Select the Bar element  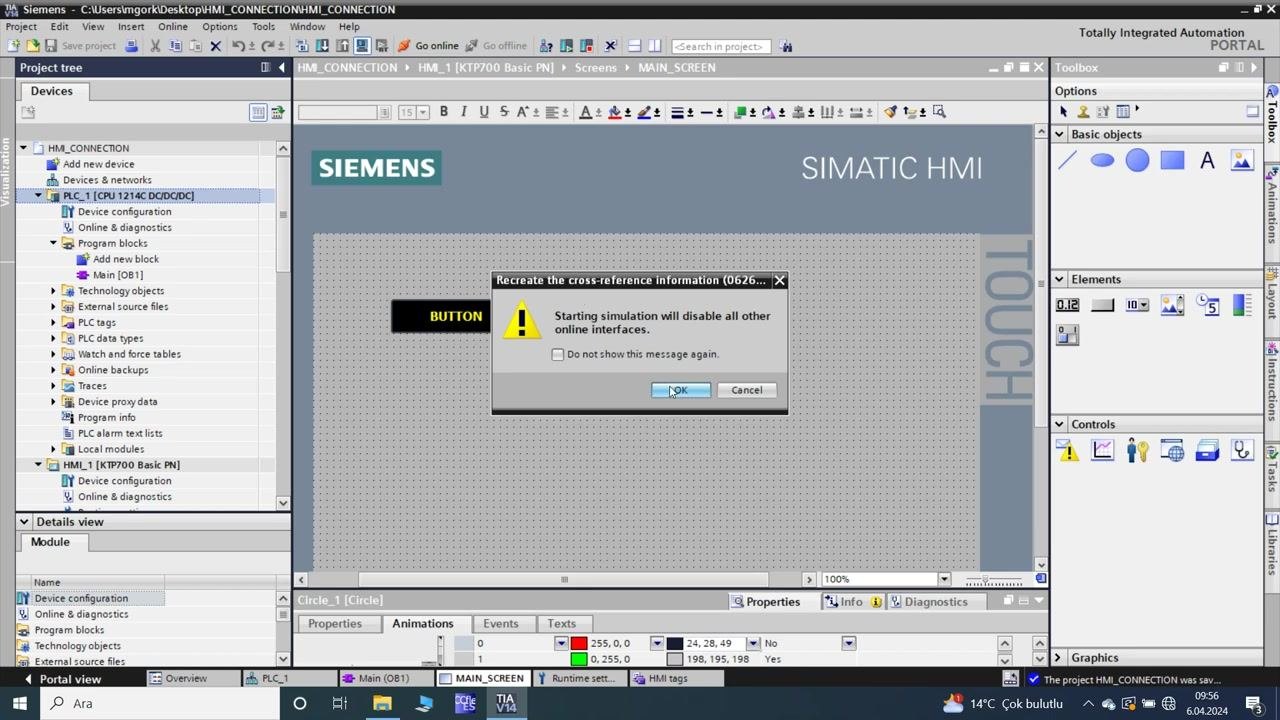point(1241,305)
